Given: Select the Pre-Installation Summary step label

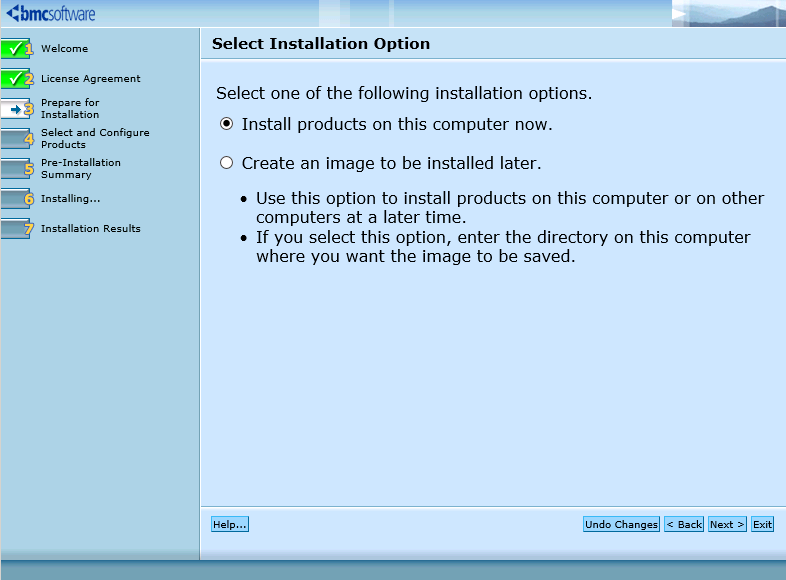Looking at the screenshot, I should pyautogui.click(x=81, y=169).
